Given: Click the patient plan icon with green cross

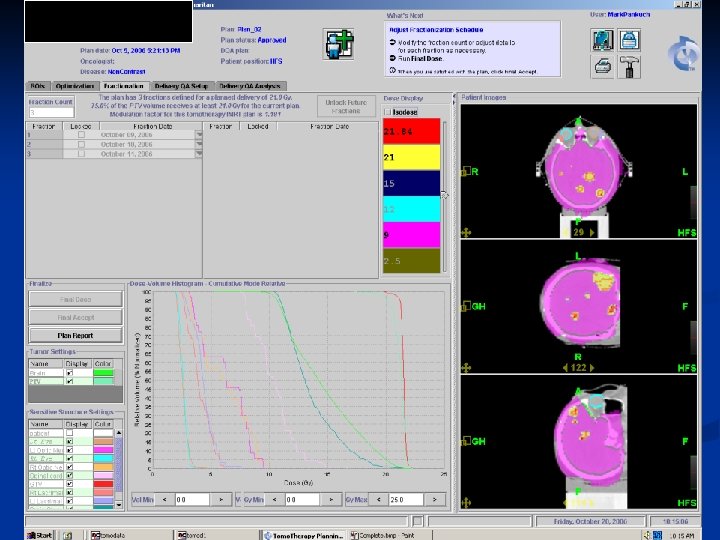Looking at the screenshot, I should [x=340, y=46].
